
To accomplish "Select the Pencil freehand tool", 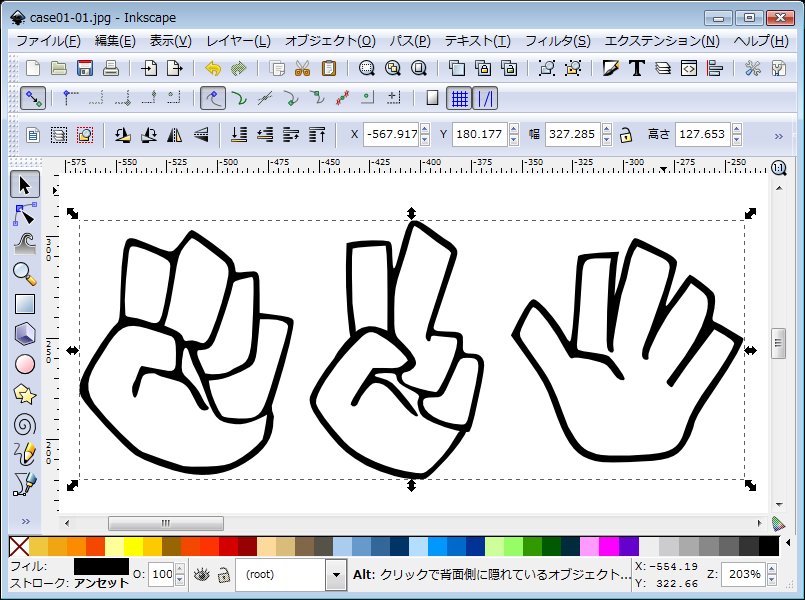I will (25, 454).
